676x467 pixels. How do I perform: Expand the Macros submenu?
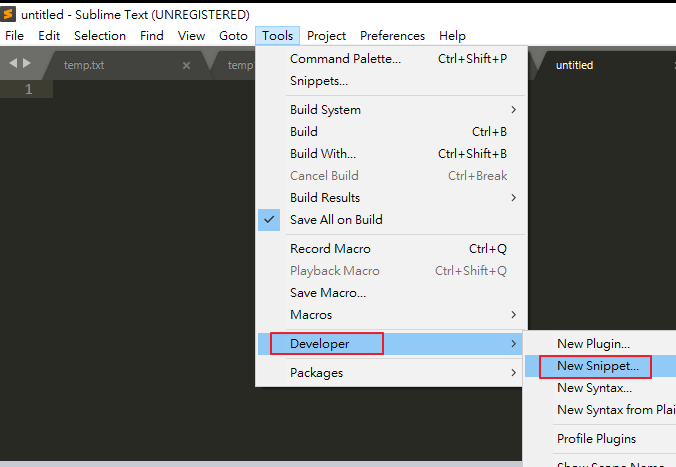click(x=391, y=315)
